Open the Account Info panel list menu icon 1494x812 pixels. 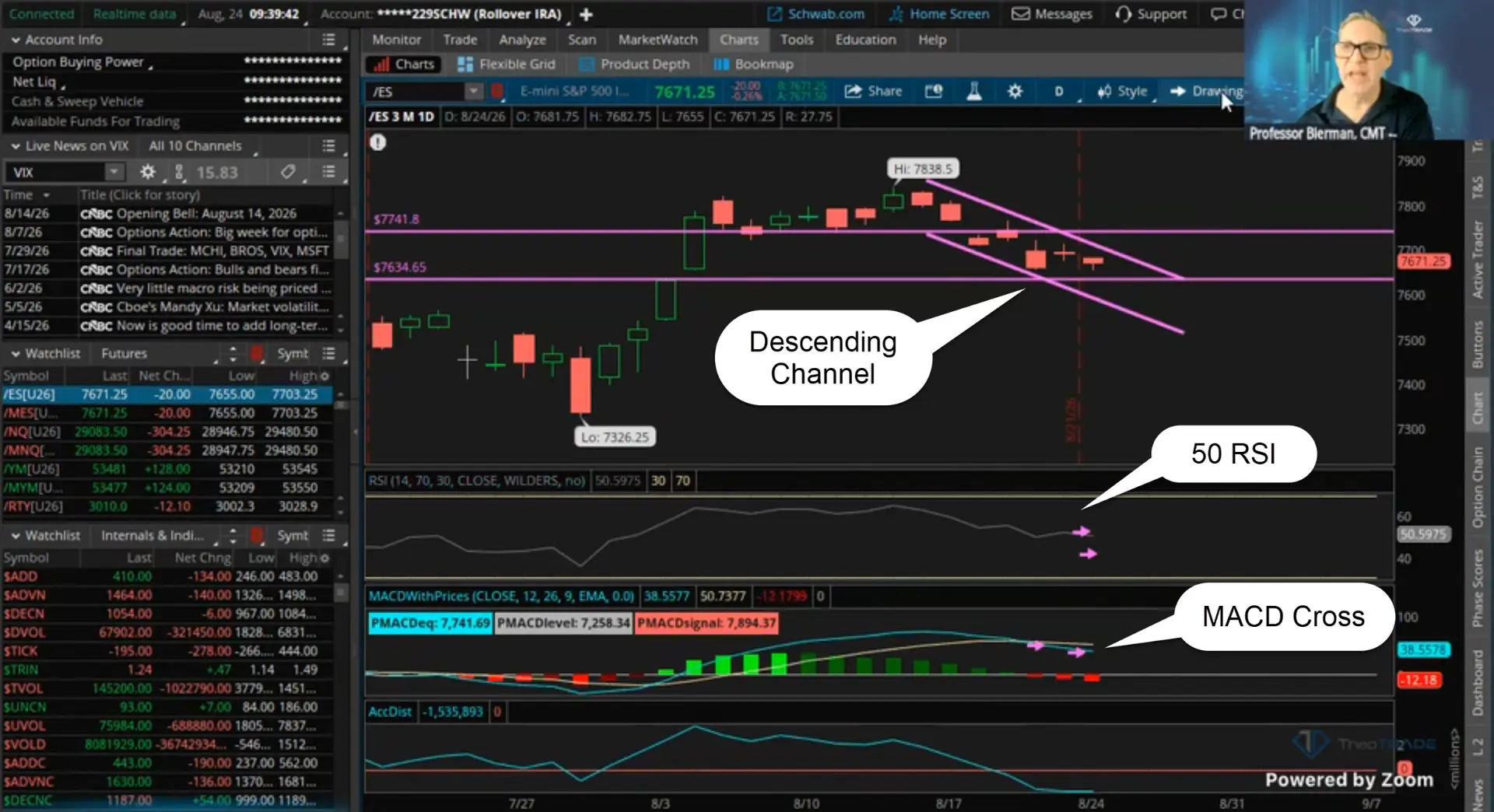click(x=329, y=40)
